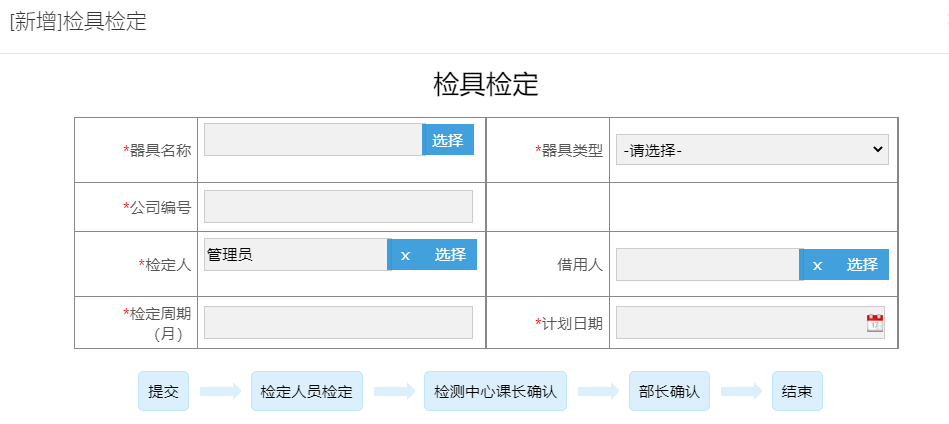This screenshot has width=949, height=424.
Task: Click the *计划日期 label
Action: 569,323
